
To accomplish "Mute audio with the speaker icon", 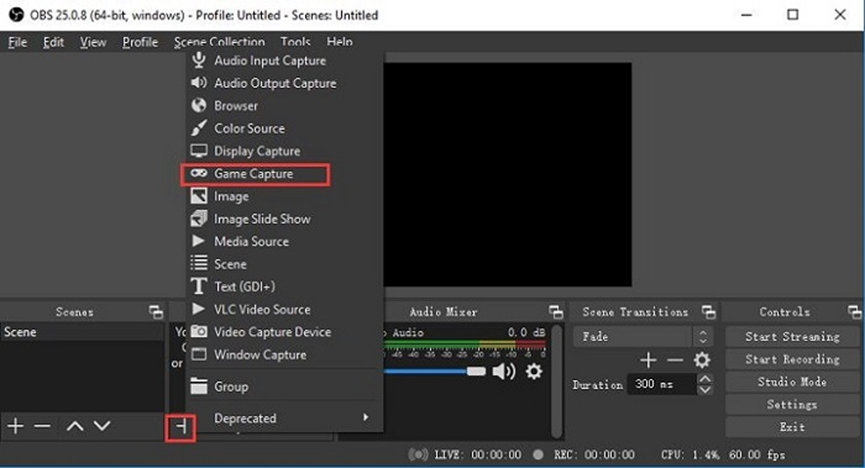I will point(503,372).
